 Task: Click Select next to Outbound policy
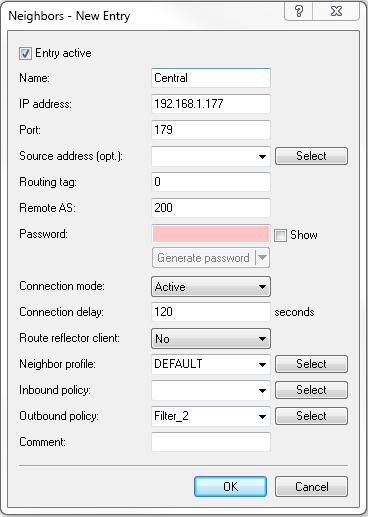pos(311,416)
